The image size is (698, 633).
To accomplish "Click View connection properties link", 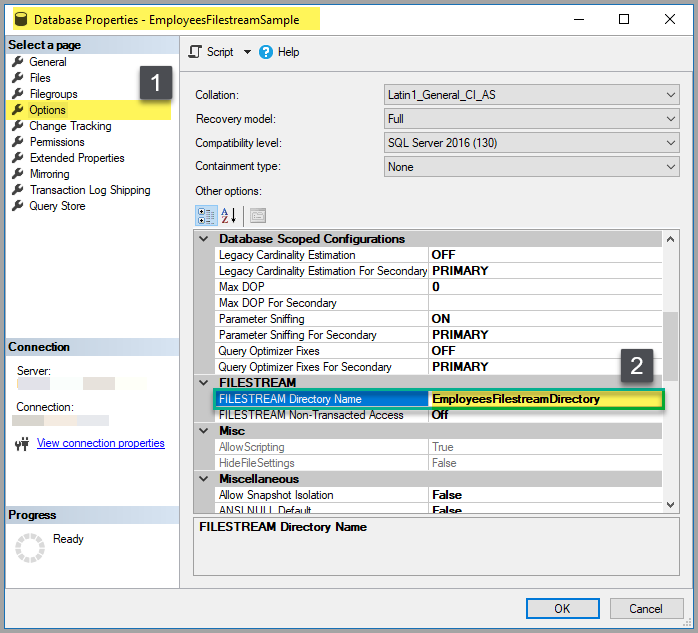I will 101,443.
